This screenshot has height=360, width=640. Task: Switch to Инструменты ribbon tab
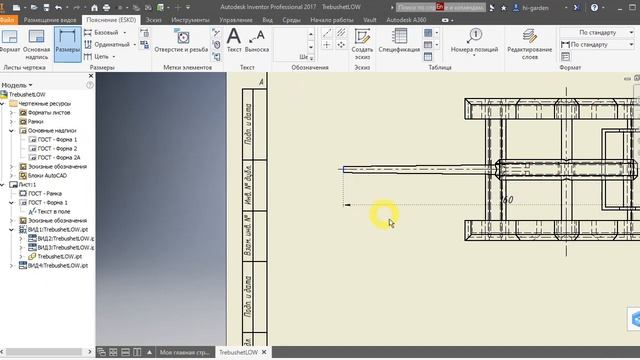pos(190,20)
